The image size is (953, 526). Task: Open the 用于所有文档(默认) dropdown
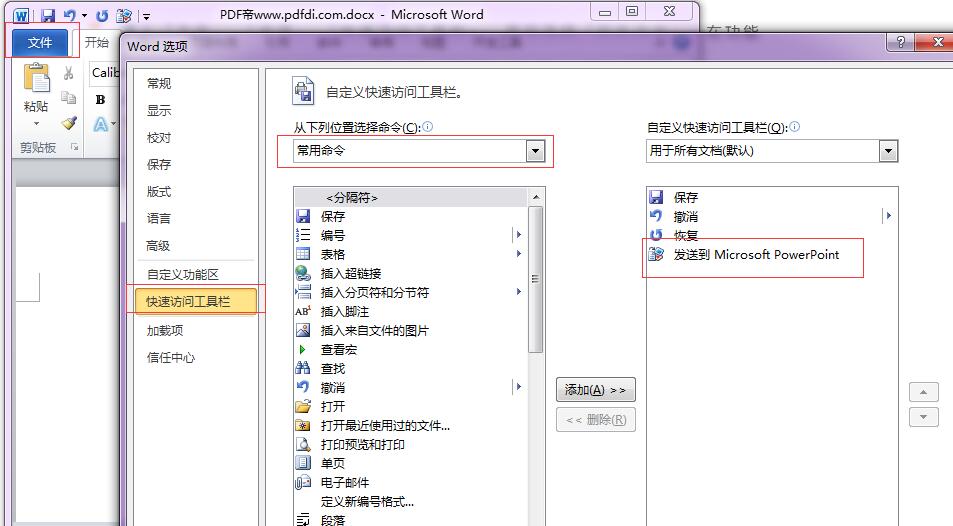[888, 151]
